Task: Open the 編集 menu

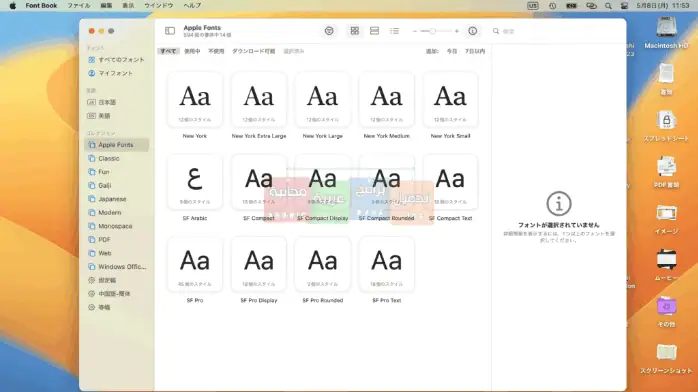Action: [106, 6]
